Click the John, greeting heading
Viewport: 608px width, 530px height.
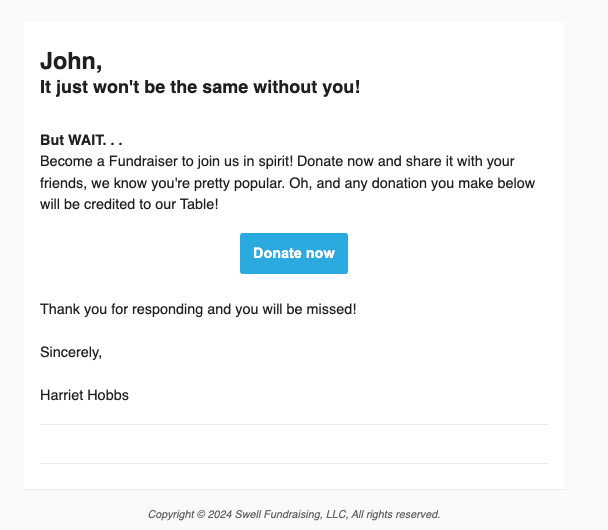tap(71, 61)
